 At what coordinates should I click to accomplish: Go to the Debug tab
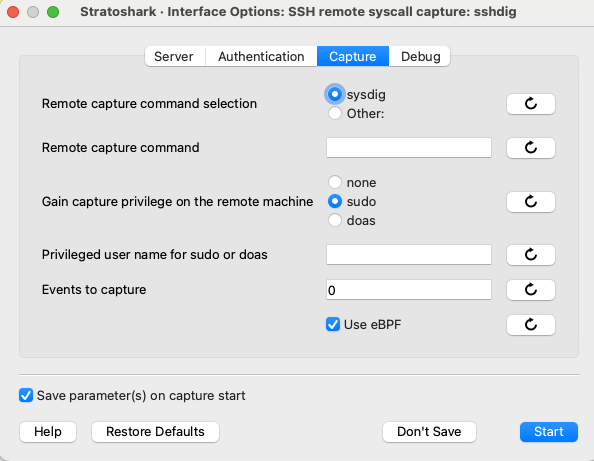pos(420,56)
